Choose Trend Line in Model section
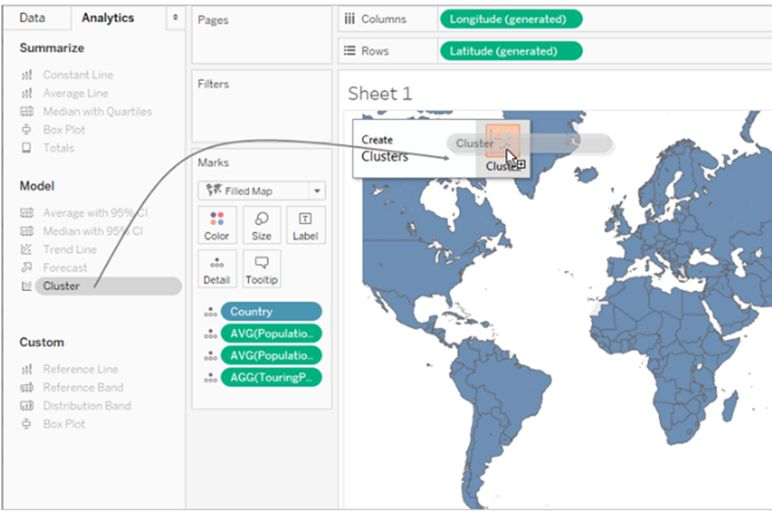This screenshot has height=517, width=772. coord(69,249)
